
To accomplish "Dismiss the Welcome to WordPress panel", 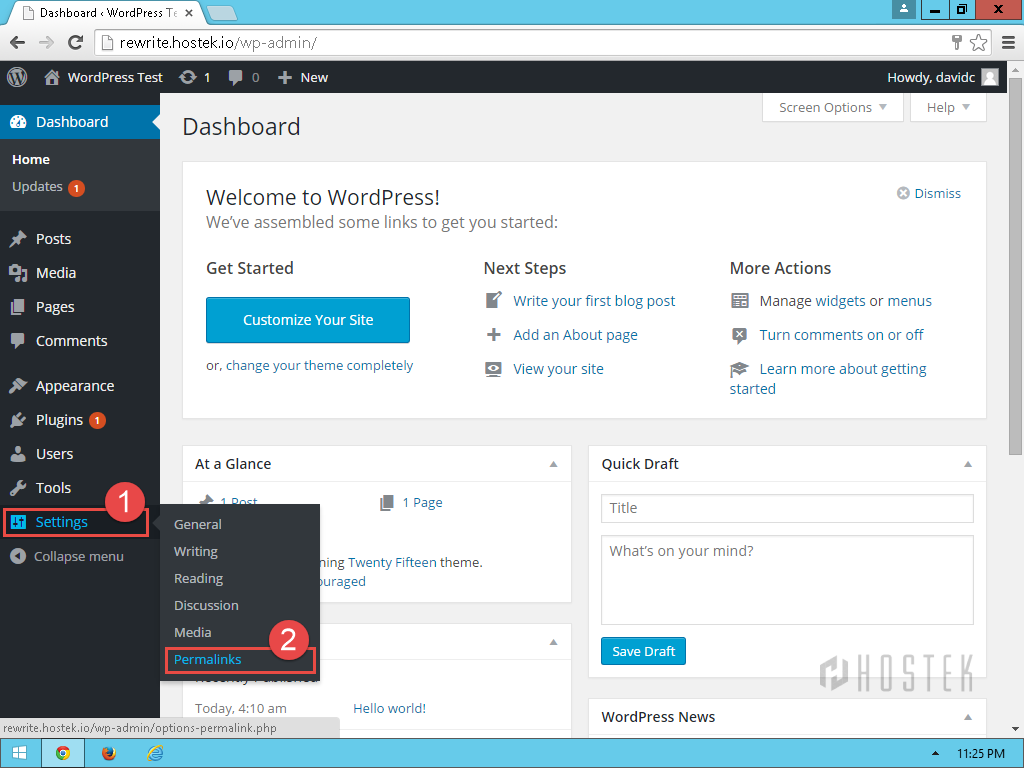I will click(x=929, y=193).
